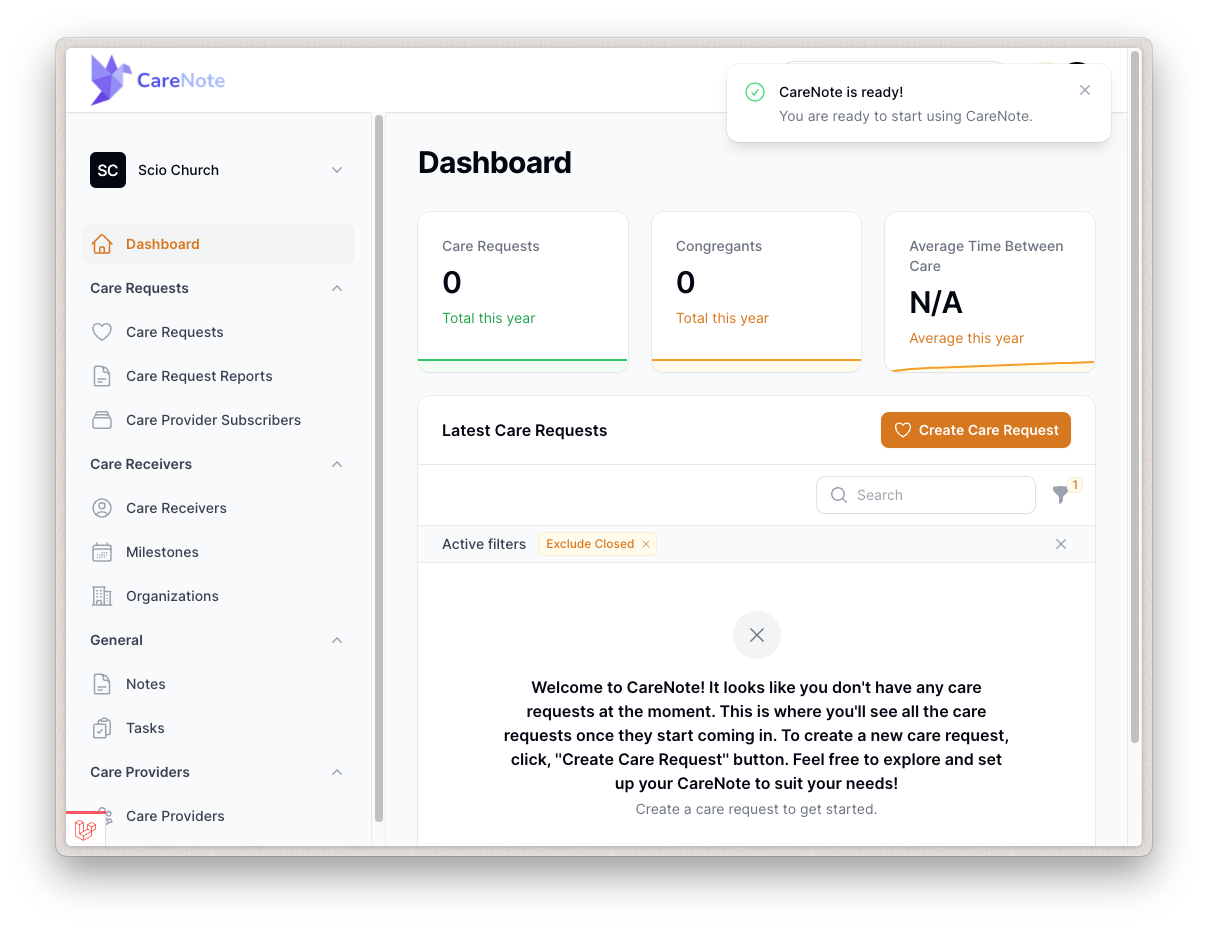
Task: Open the Dashboard home icon in sidebar
Action: [x=101, y=243]
